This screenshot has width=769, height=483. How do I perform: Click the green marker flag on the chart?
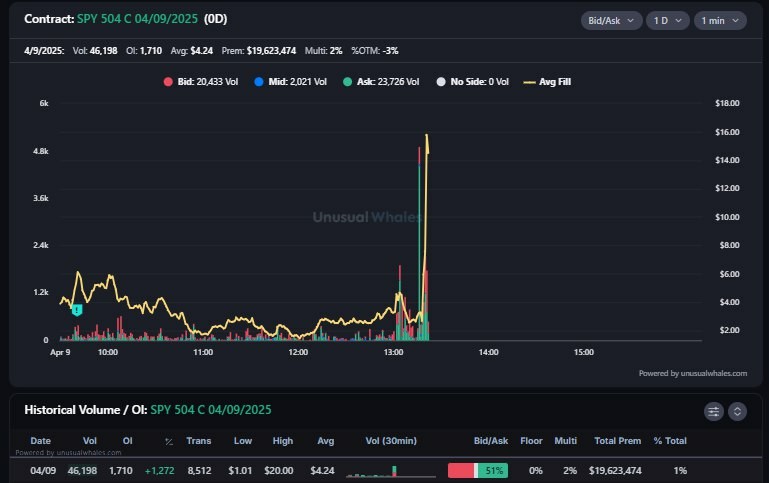[x=77, y=311]
